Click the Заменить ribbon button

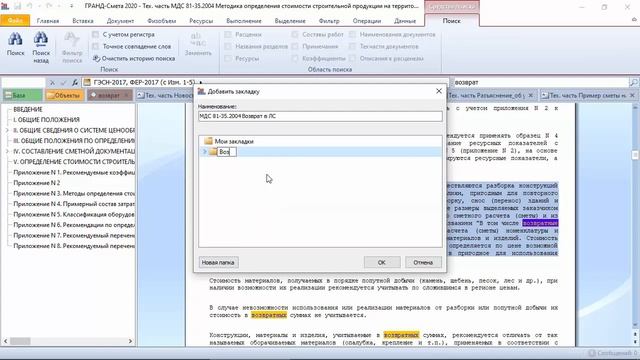pos(198,44)
